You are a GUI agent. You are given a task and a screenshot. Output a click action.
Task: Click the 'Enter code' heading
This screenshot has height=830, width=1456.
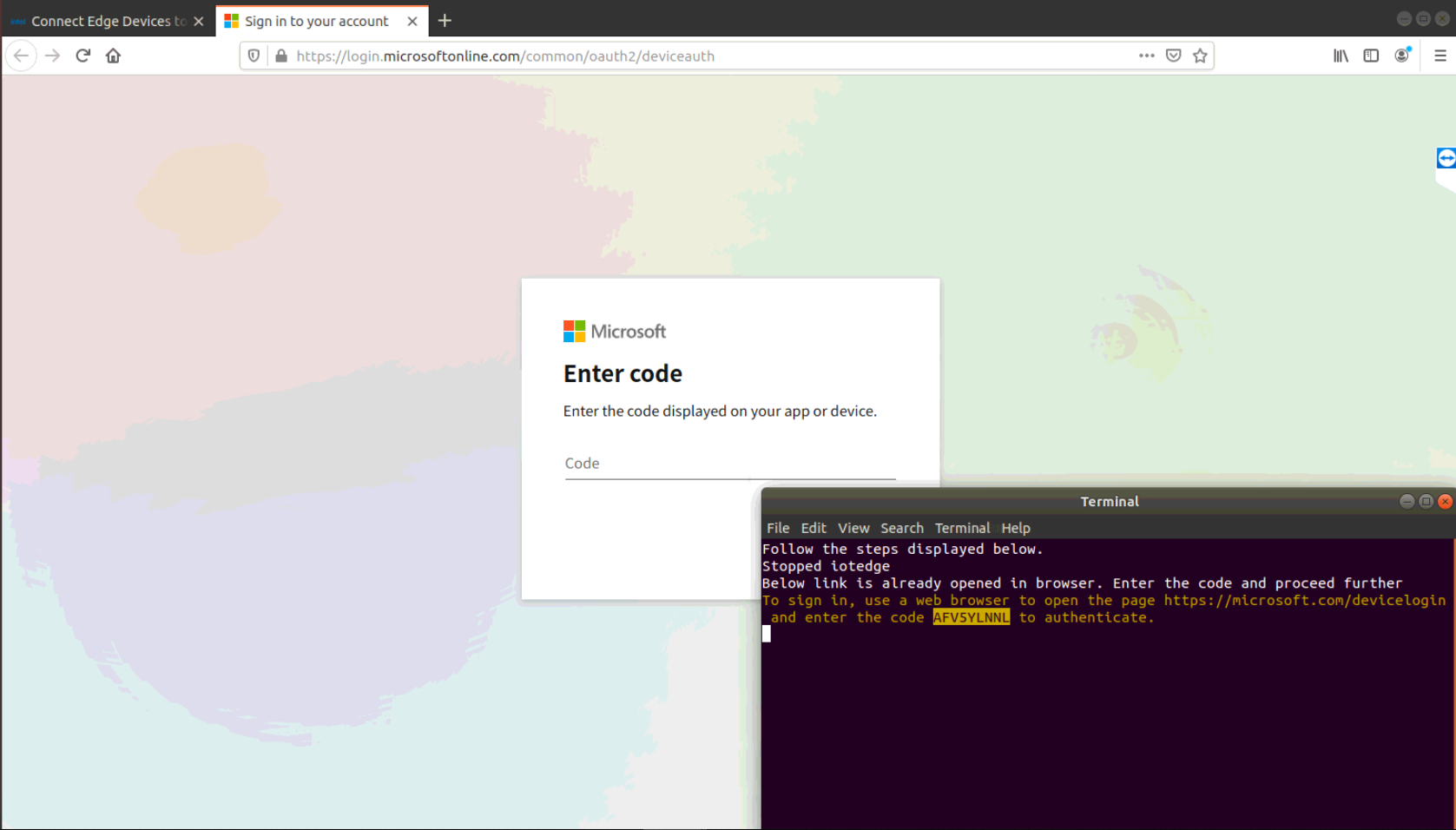[x=623, y=373]
